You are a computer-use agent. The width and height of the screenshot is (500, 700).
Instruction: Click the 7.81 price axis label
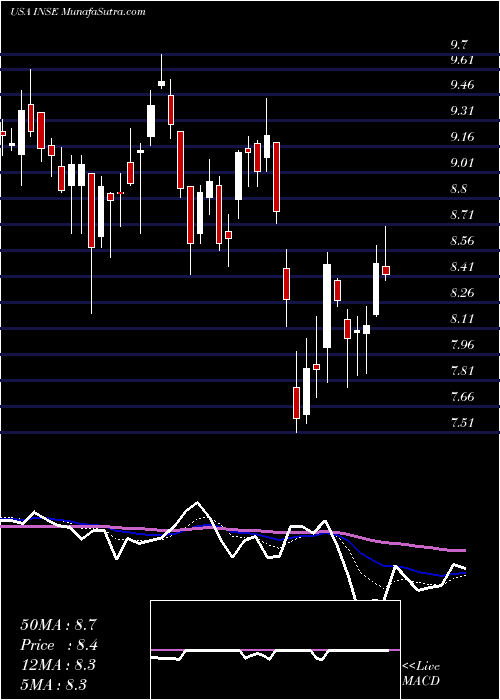click(x=462, y=371)
